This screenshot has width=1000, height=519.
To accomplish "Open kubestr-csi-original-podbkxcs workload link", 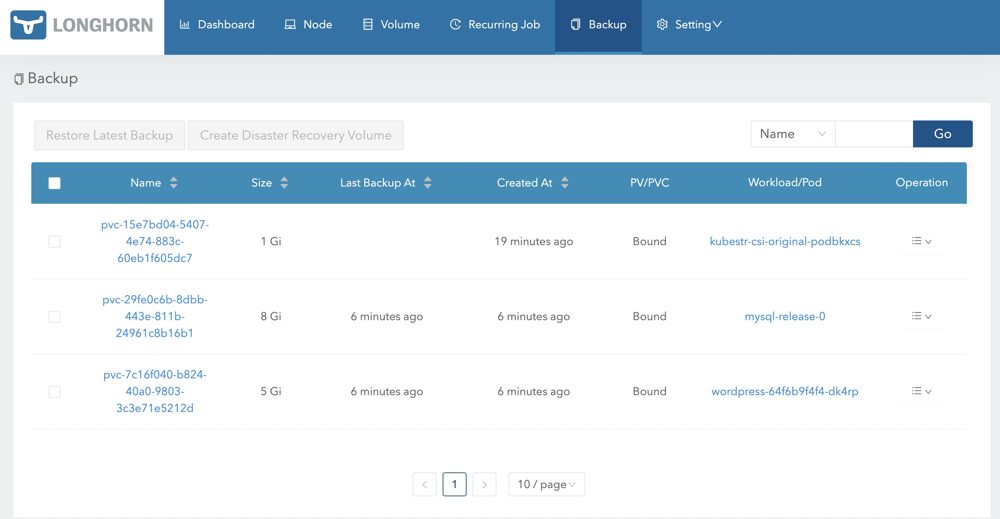I will 785,242.
